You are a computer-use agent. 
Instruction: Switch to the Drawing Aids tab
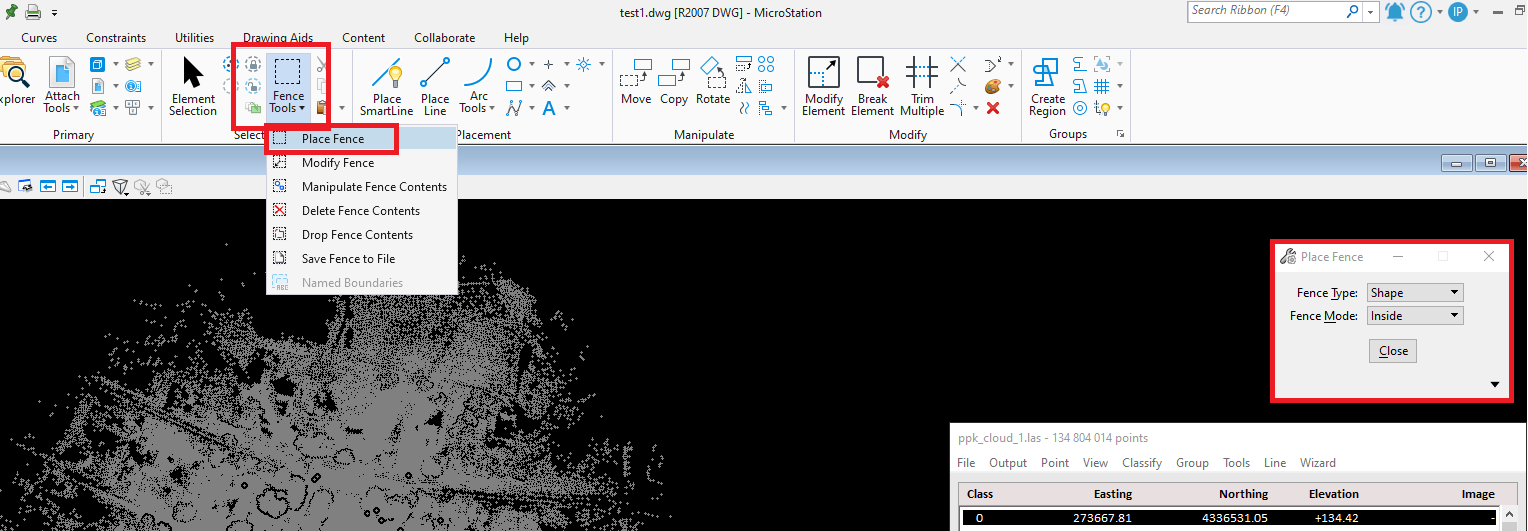278,38
